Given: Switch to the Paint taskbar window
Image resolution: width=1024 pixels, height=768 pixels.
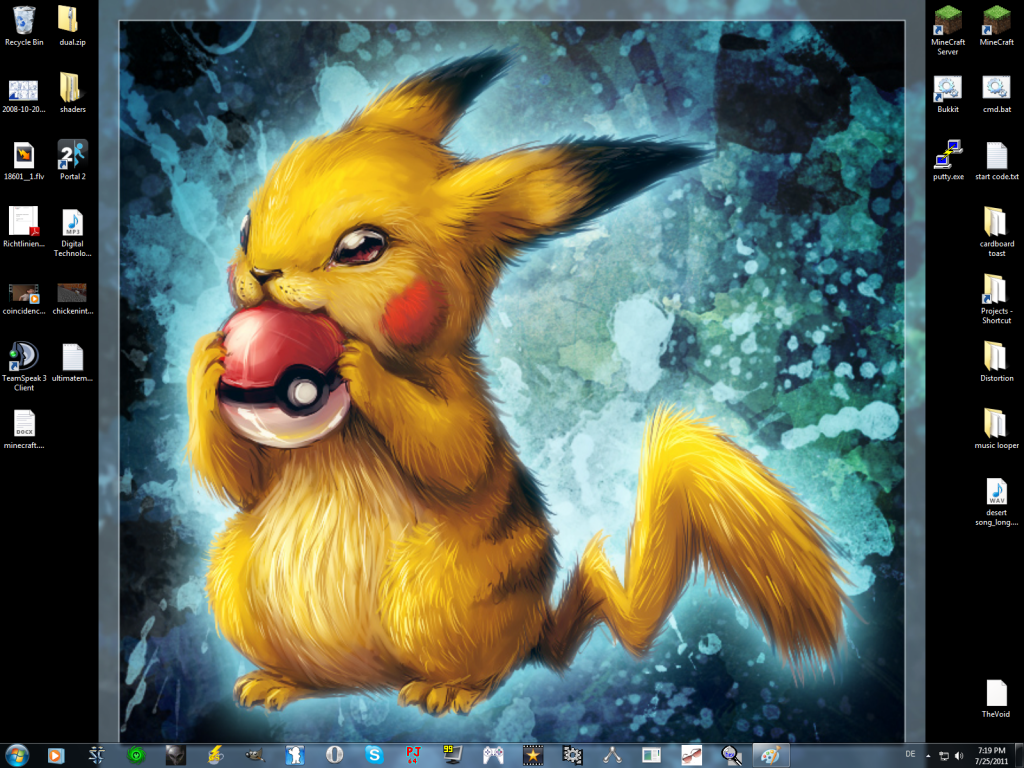Looking at the screenshot, I should [771, 756].
